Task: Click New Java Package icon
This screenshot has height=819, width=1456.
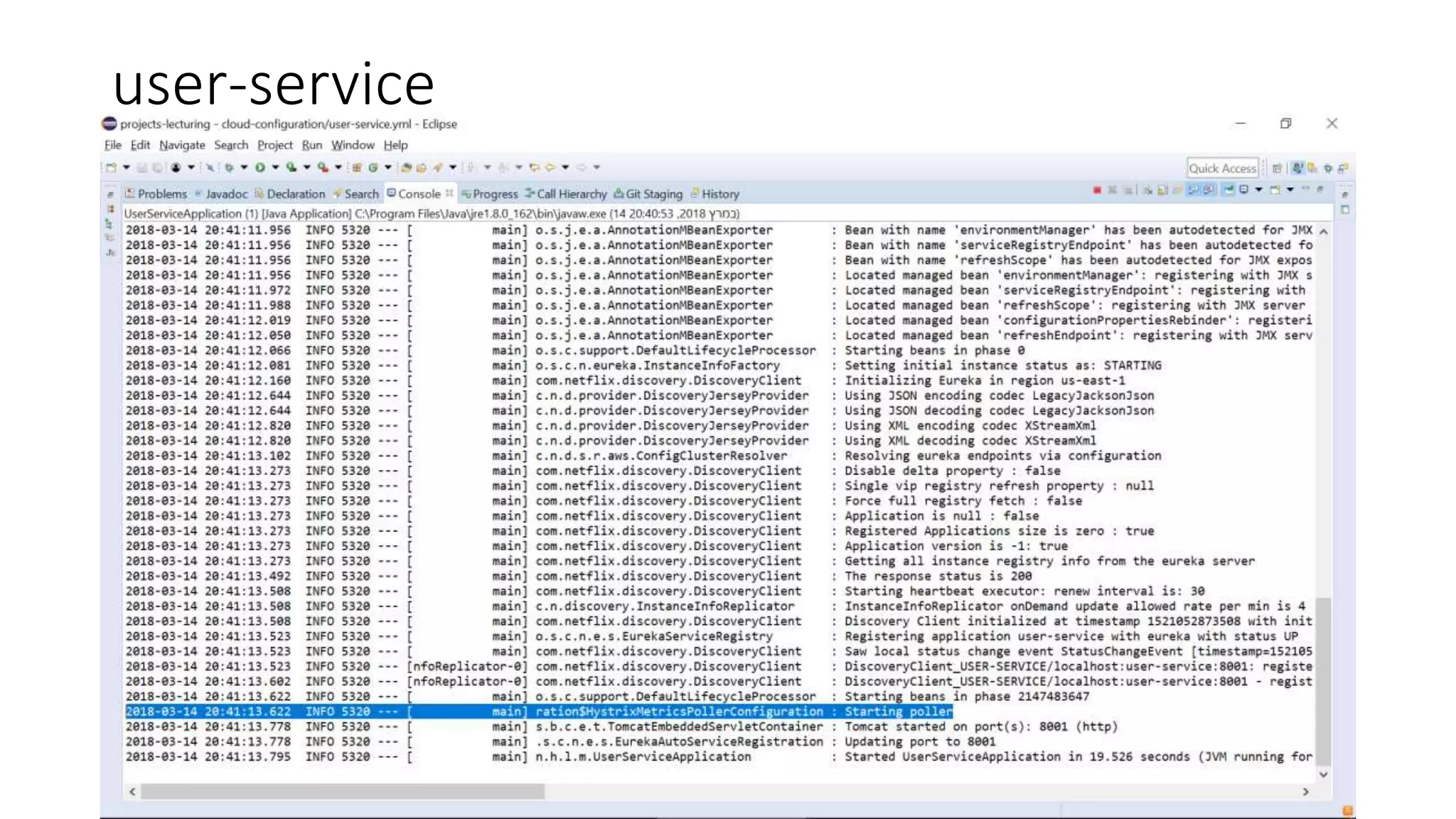Action: point(357,167)
